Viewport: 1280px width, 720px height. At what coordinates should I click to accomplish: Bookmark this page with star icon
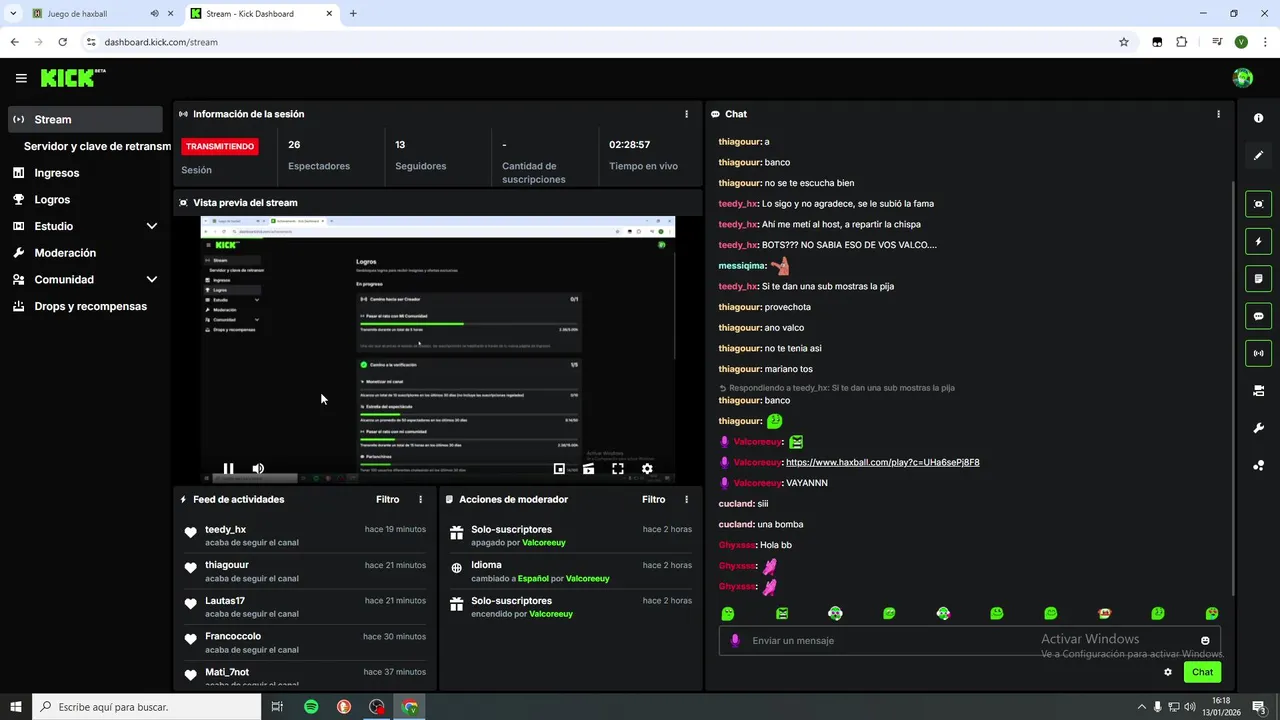tap(1124, 42)
